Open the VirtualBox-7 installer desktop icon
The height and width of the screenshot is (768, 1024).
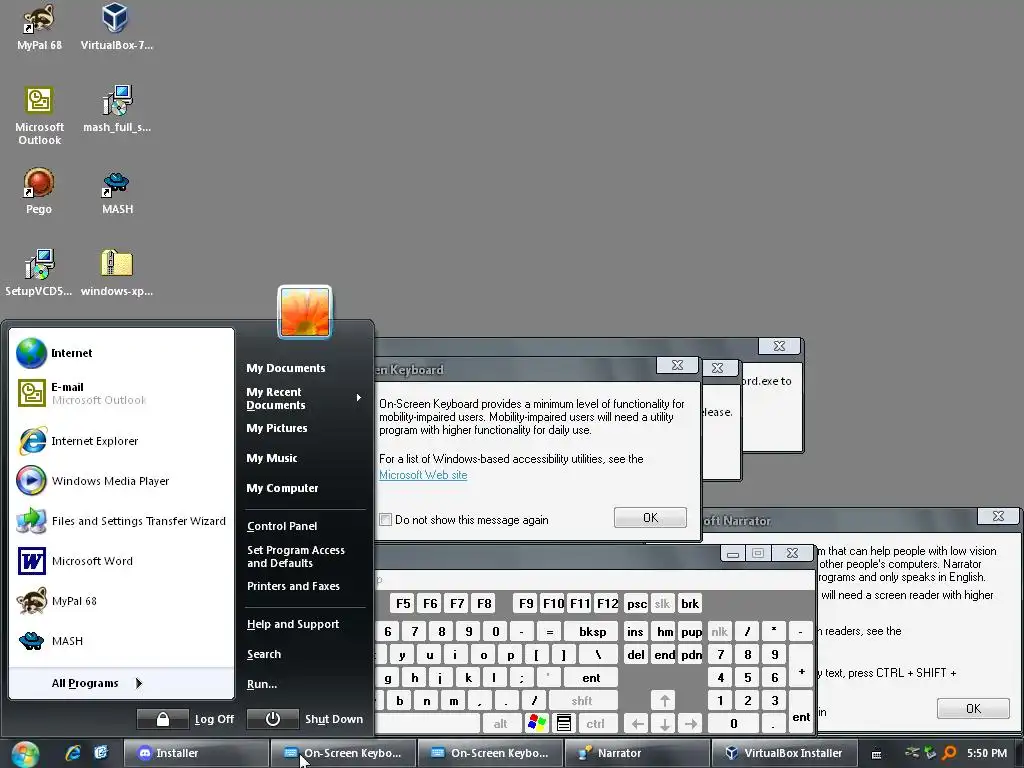116,27
